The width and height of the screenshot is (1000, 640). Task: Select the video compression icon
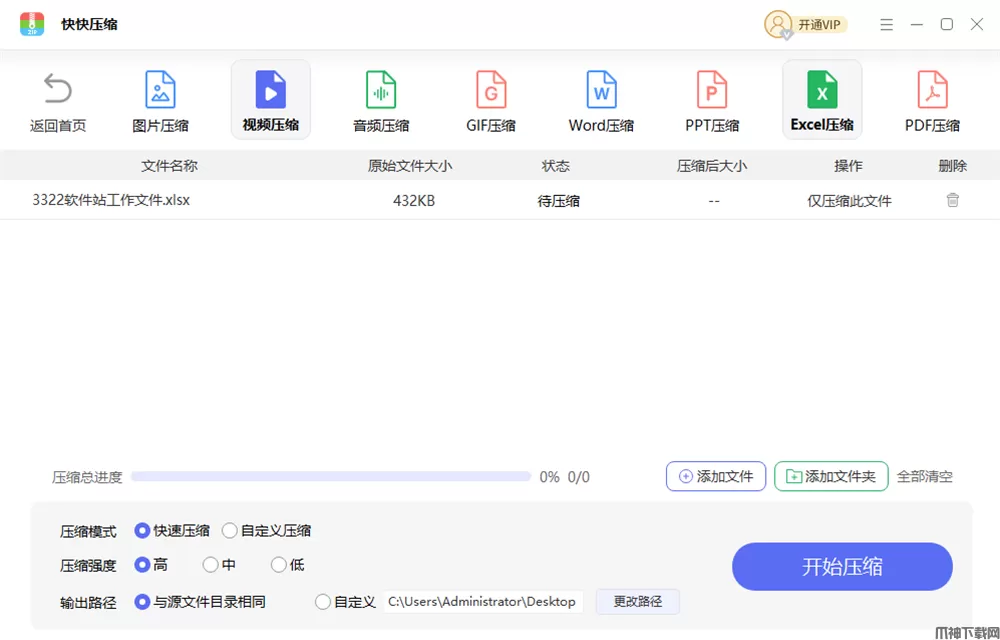point(270,90)
